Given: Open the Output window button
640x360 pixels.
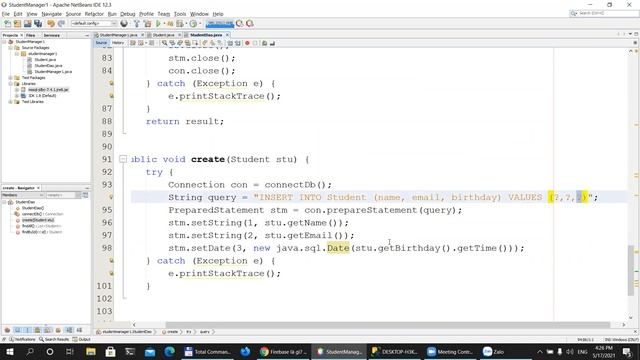Looking at the screenshot, I should click(82, 339).
